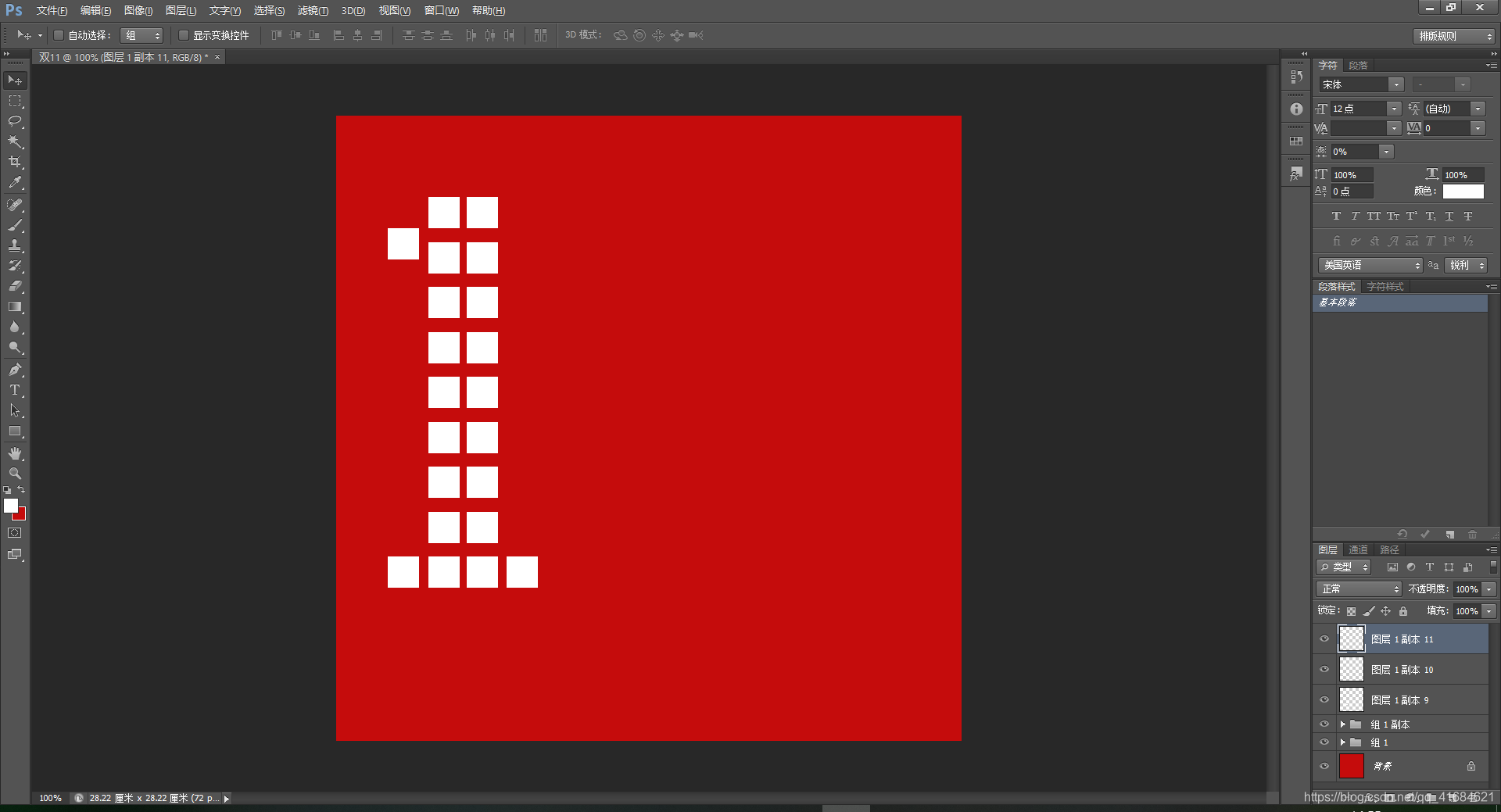
Task: Select the Eyedropper tool
Action: pyautogui.click(x=15, y=182)
